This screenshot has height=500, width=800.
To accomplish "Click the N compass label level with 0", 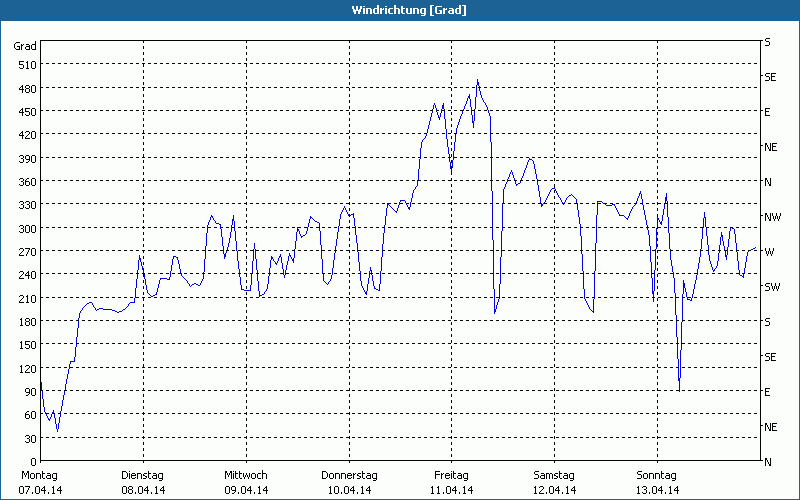I will click(767, 462).
